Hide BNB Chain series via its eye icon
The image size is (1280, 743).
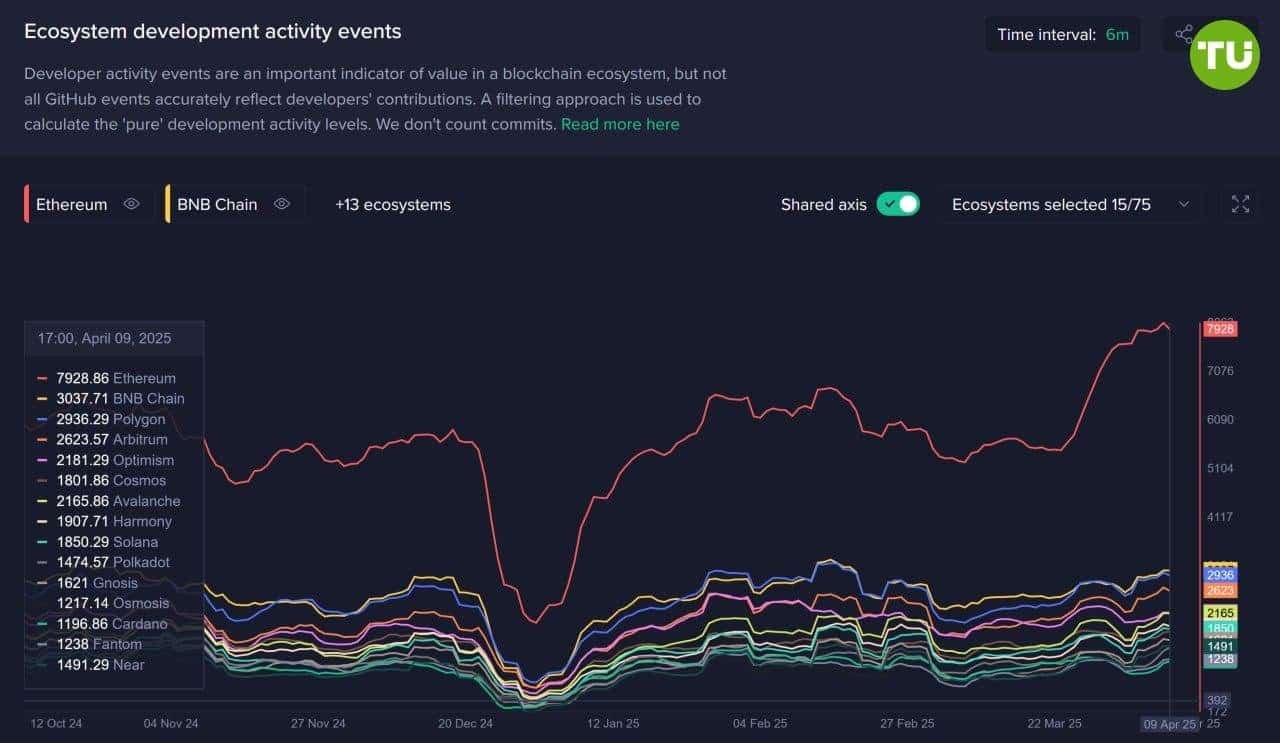[x=282, y=204]
